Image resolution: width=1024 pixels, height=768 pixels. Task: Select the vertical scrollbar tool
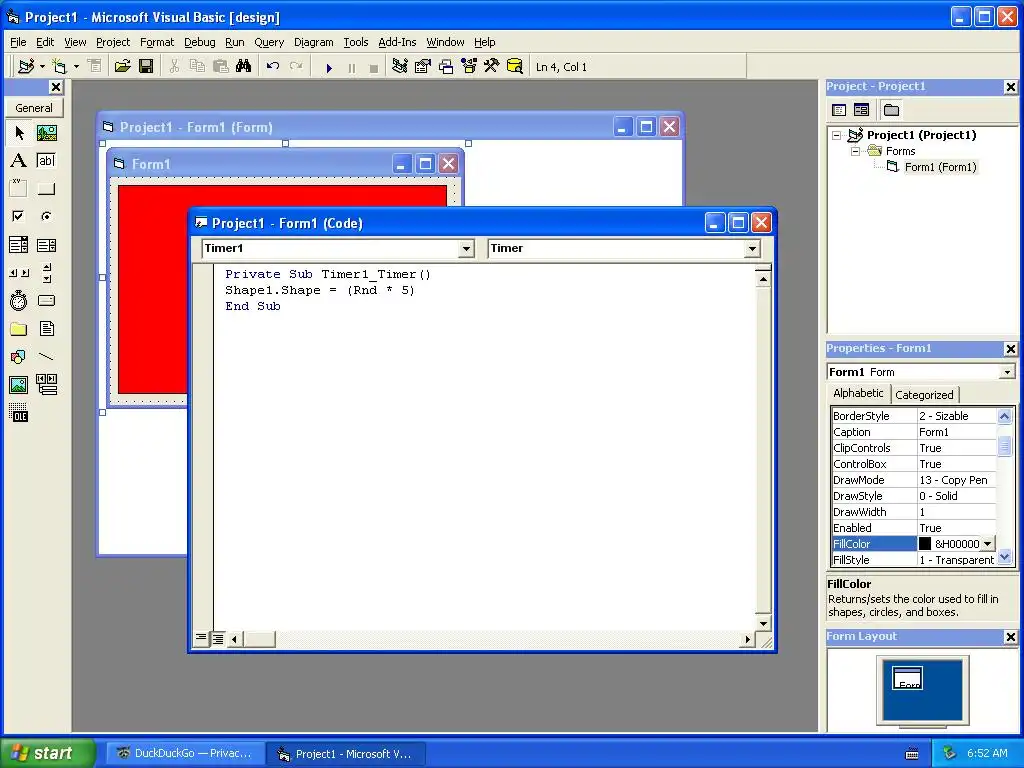tap(46, 273)
